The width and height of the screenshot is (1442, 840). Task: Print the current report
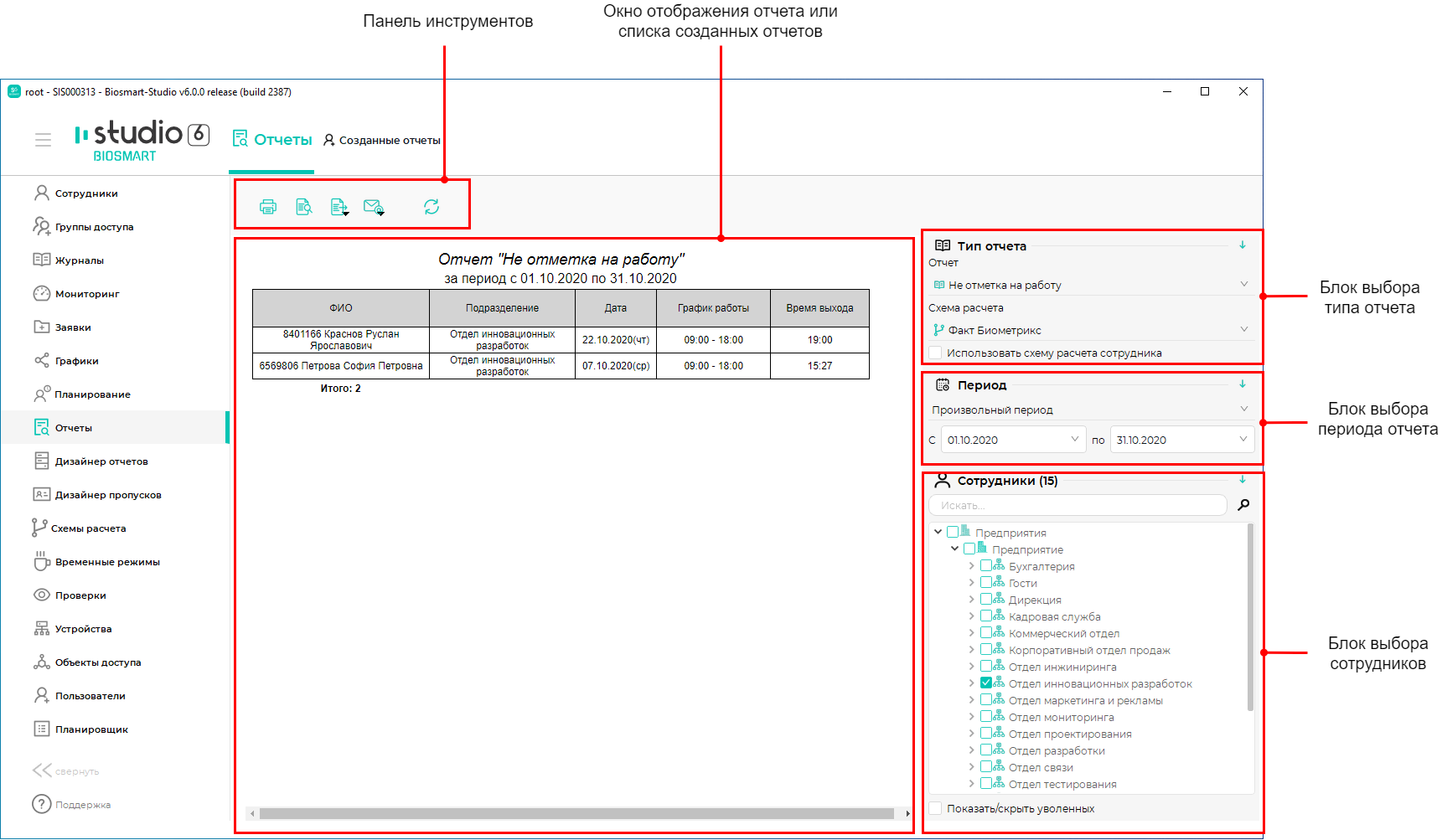(x=268, y=207)
